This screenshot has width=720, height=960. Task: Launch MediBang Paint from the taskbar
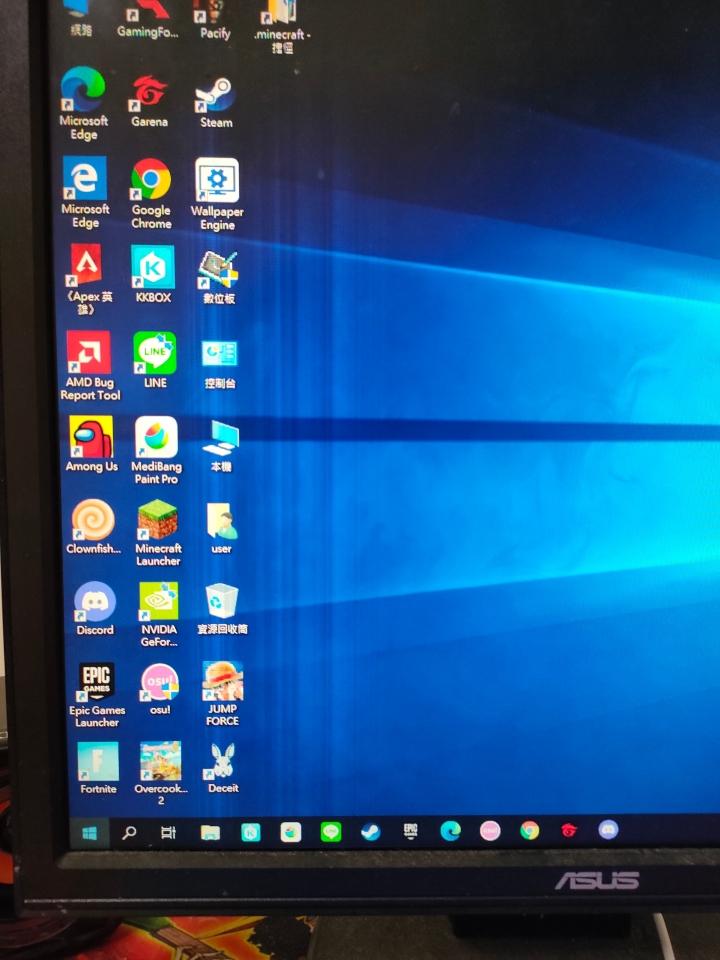(x=291, y=832)
